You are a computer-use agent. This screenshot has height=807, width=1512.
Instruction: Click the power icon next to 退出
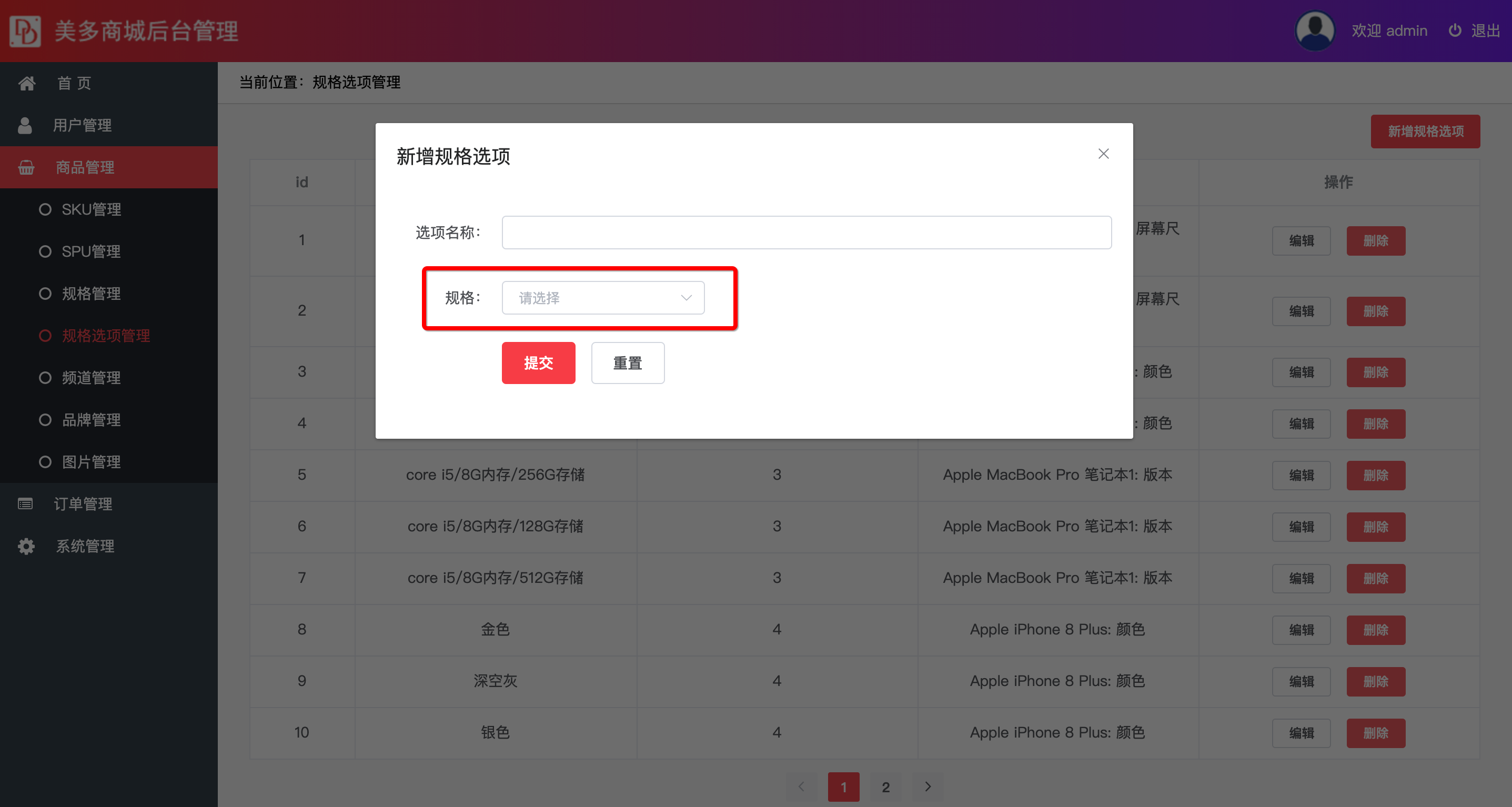[x=1455, y=31]
